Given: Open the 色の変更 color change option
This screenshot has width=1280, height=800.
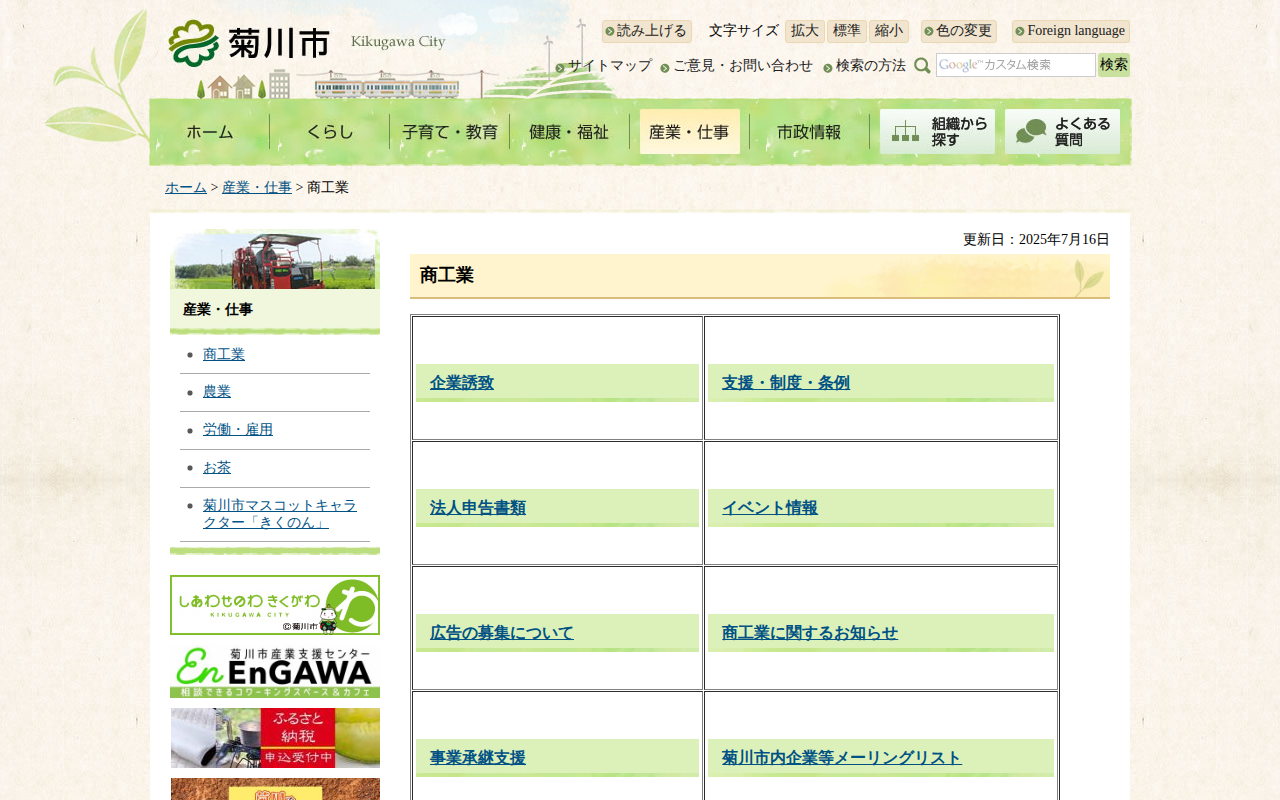Looking at the screenshot, I should pyautogui.click(x=959, y=31).
